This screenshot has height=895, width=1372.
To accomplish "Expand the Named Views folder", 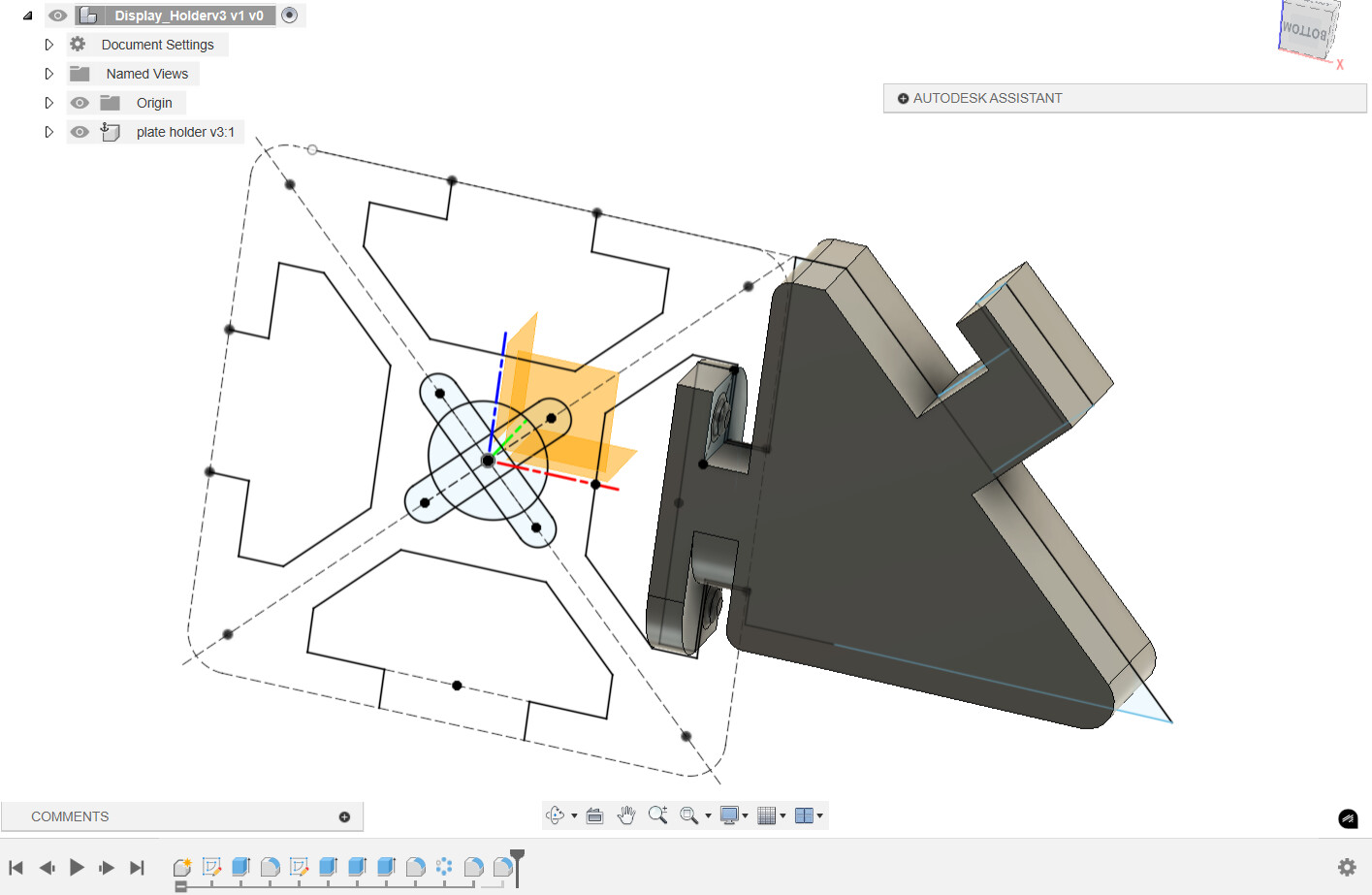I will pyautogui.click(x=48, y=74).
